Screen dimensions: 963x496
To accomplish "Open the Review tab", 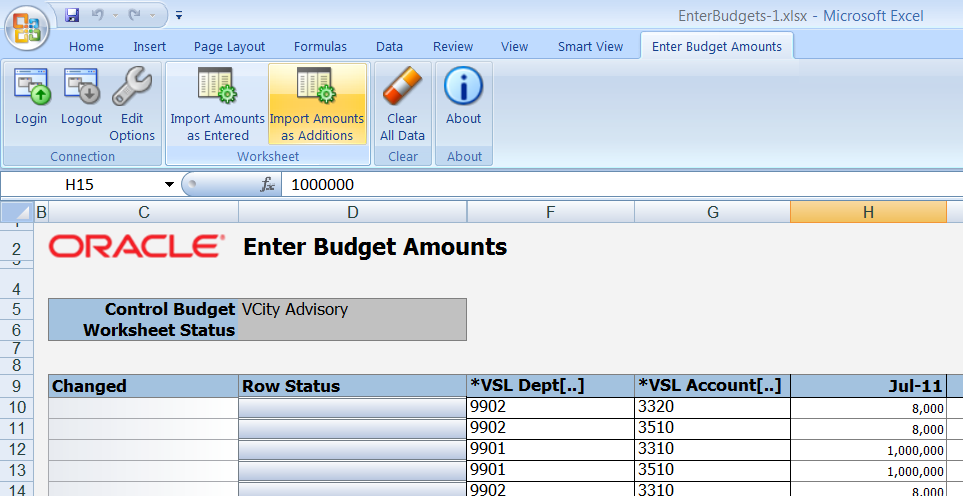I will click(453, 47).
